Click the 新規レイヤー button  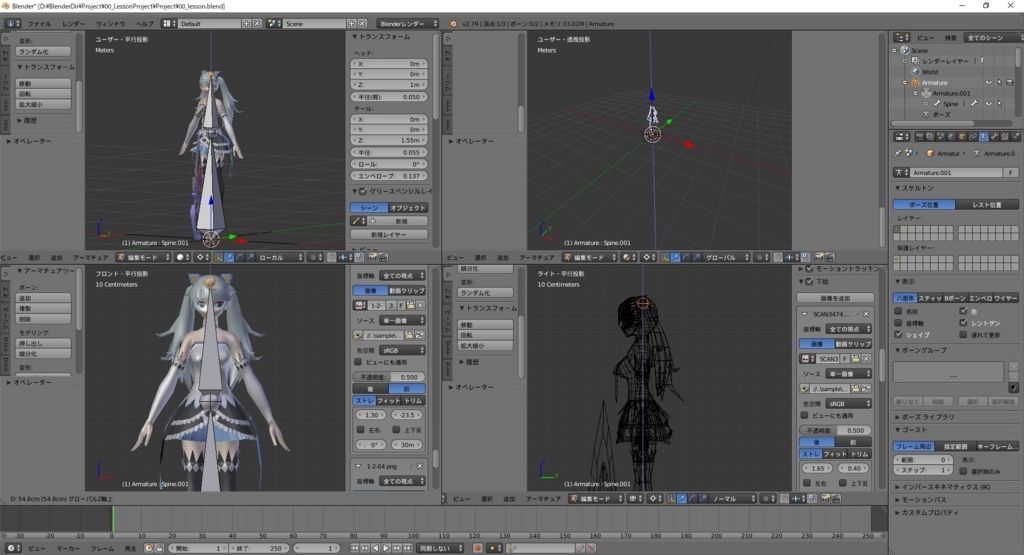[389, 234]
